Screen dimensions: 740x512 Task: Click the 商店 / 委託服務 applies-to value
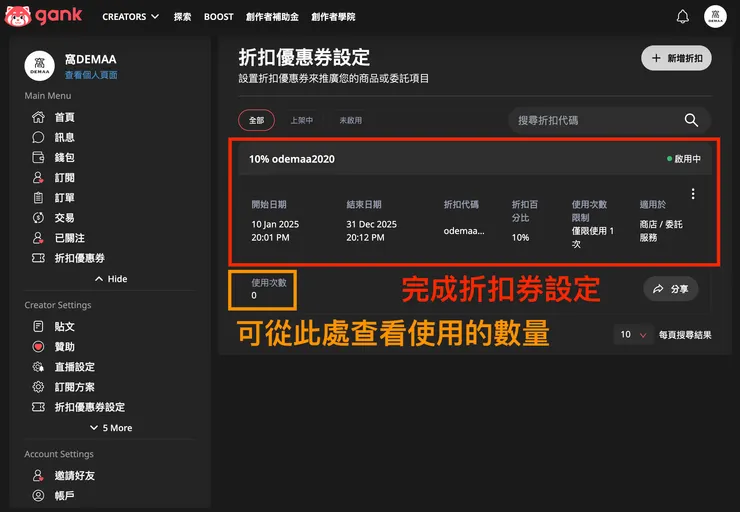click(661, 231)
